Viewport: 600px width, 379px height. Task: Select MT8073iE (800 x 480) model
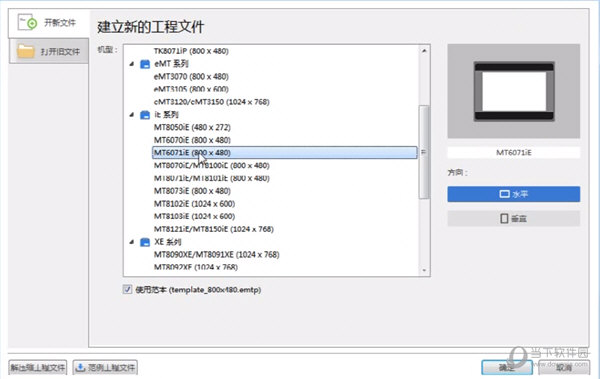coord(192,191)
